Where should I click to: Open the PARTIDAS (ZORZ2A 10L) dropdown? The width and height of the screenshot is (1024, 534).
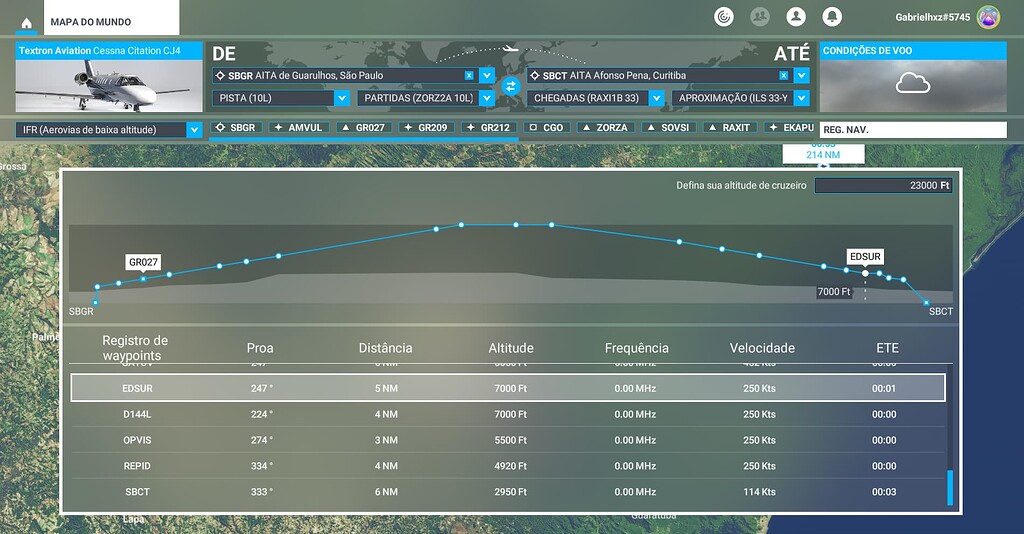pyautogui.click(x=487, y=98)
